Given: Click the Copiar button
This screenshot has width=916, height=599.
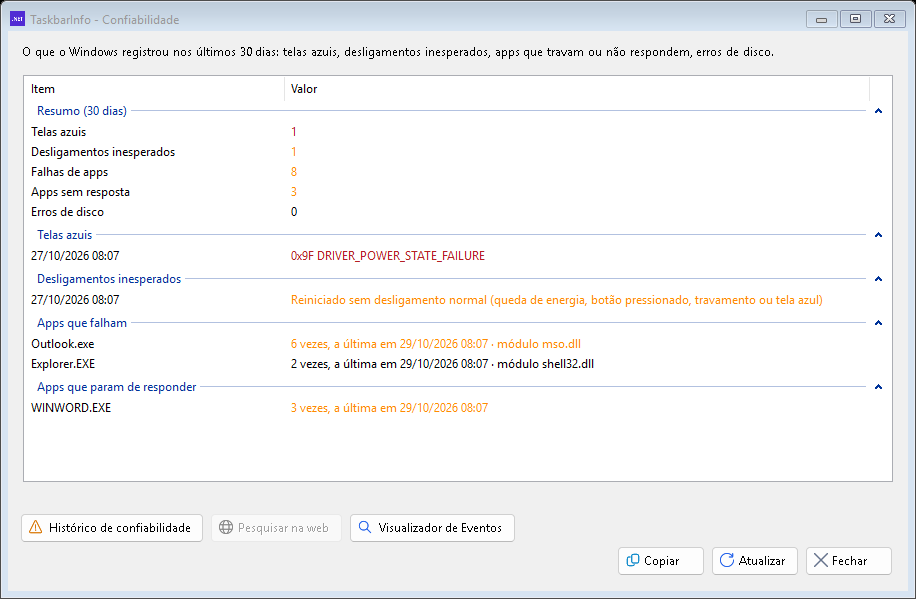Looking at the screenshot, I should 661,560.
